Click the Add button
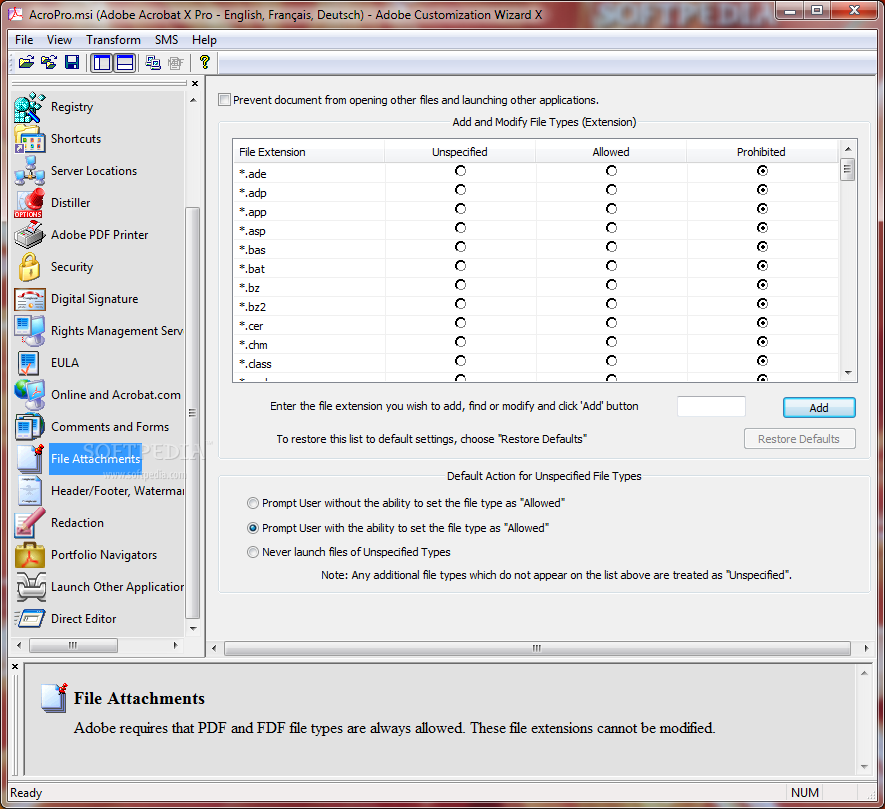The height and width of the screenshot is (809, 885). [819, 408]
